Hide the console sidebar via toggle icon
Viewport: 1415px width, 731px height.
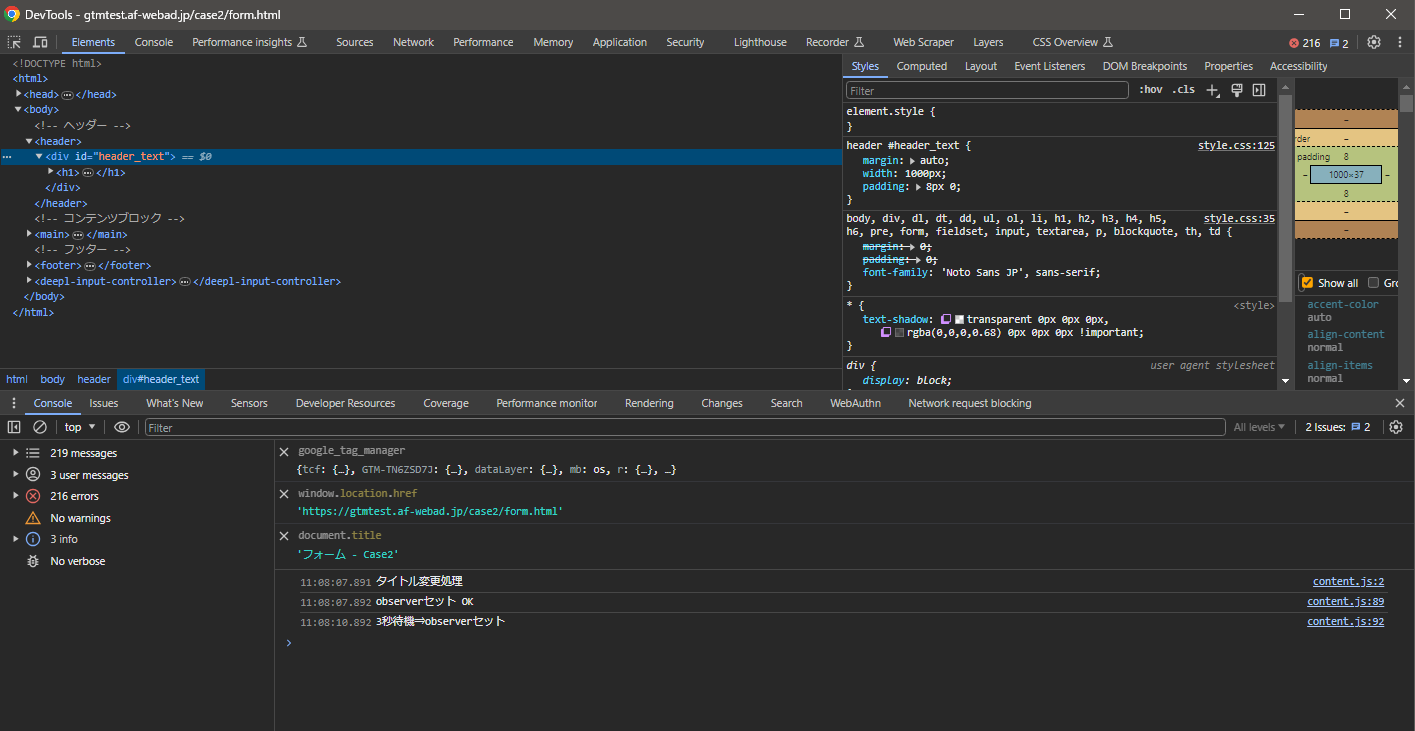pyautogui.click(x=14, y=427)
